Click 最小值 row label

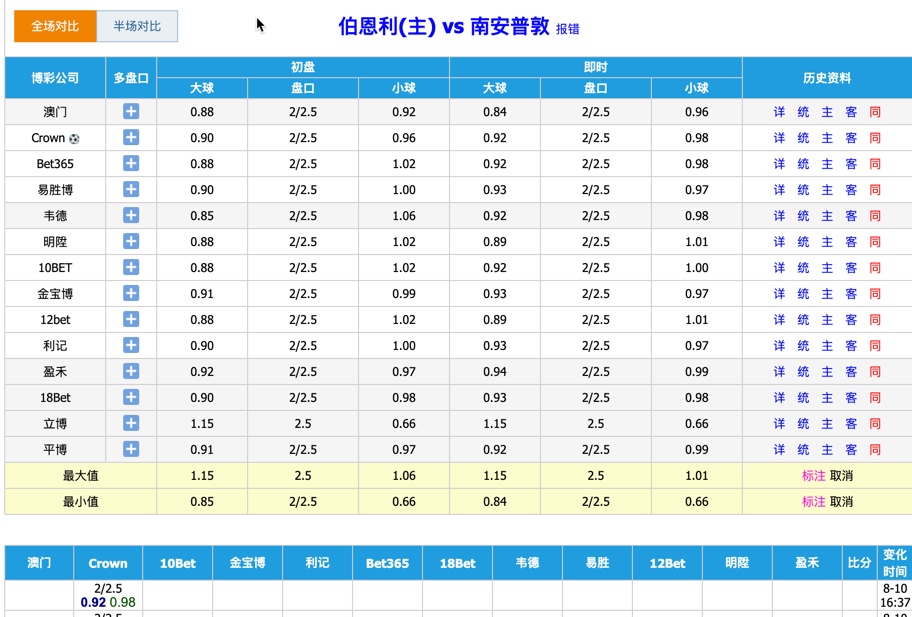[80, 502]
